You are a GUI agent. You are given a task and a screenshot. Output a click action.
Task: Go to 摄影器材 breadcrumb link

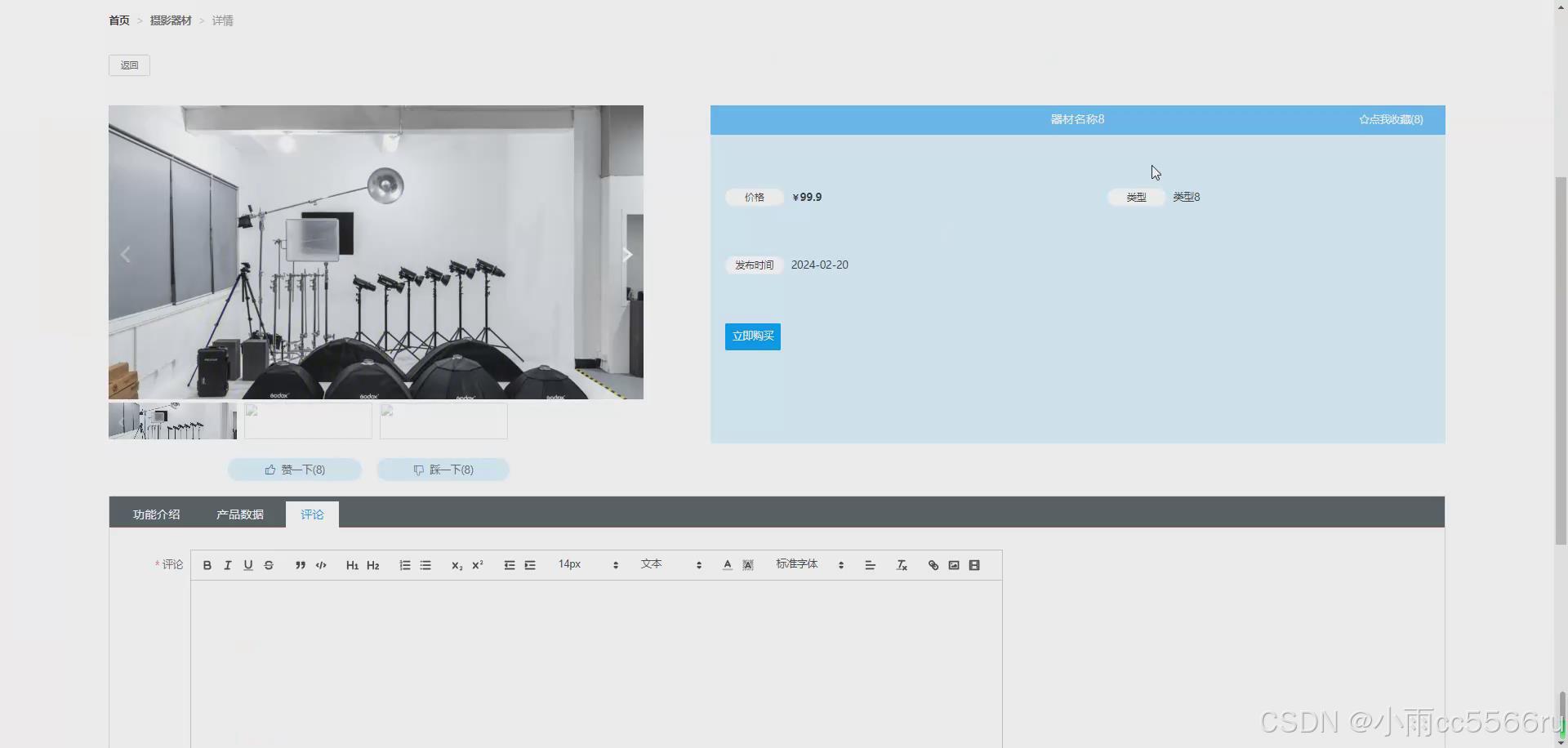pos(171,20)
